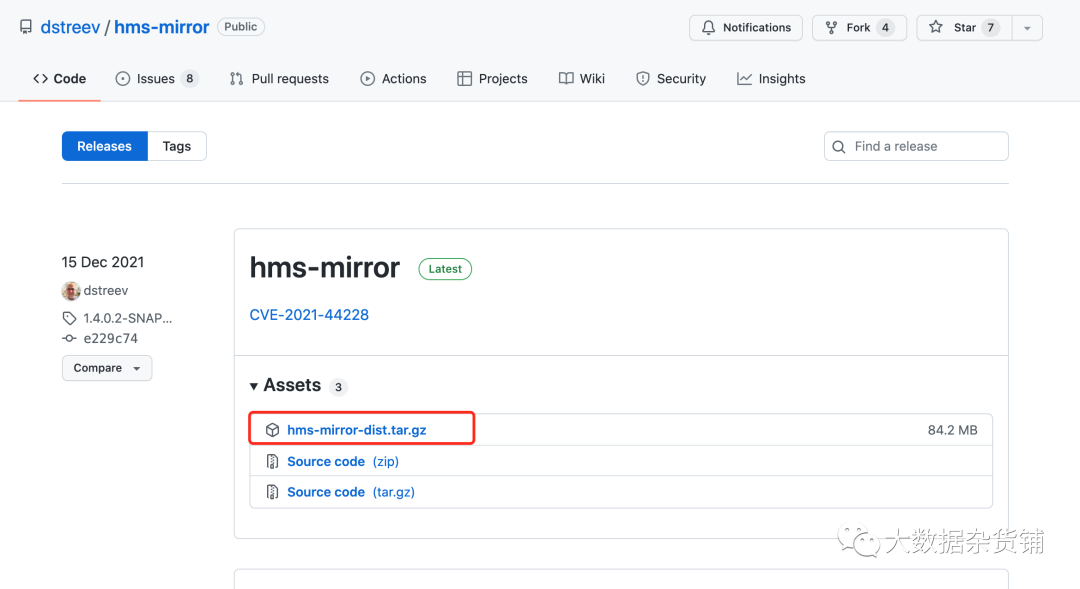Select the Releases button

pos(105,146)
